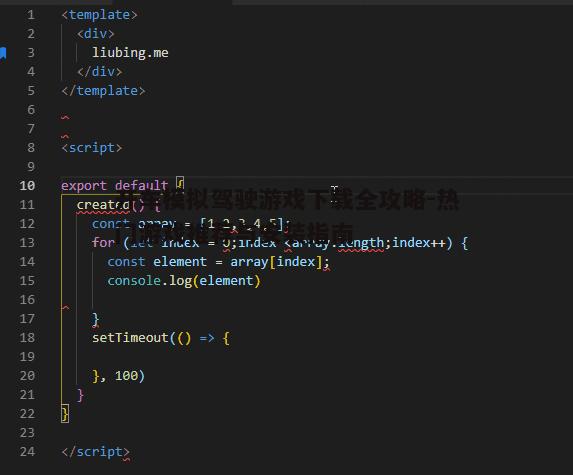Click the element variable on line 14
This screenshot has width=573, height=475.
[180, 262]
